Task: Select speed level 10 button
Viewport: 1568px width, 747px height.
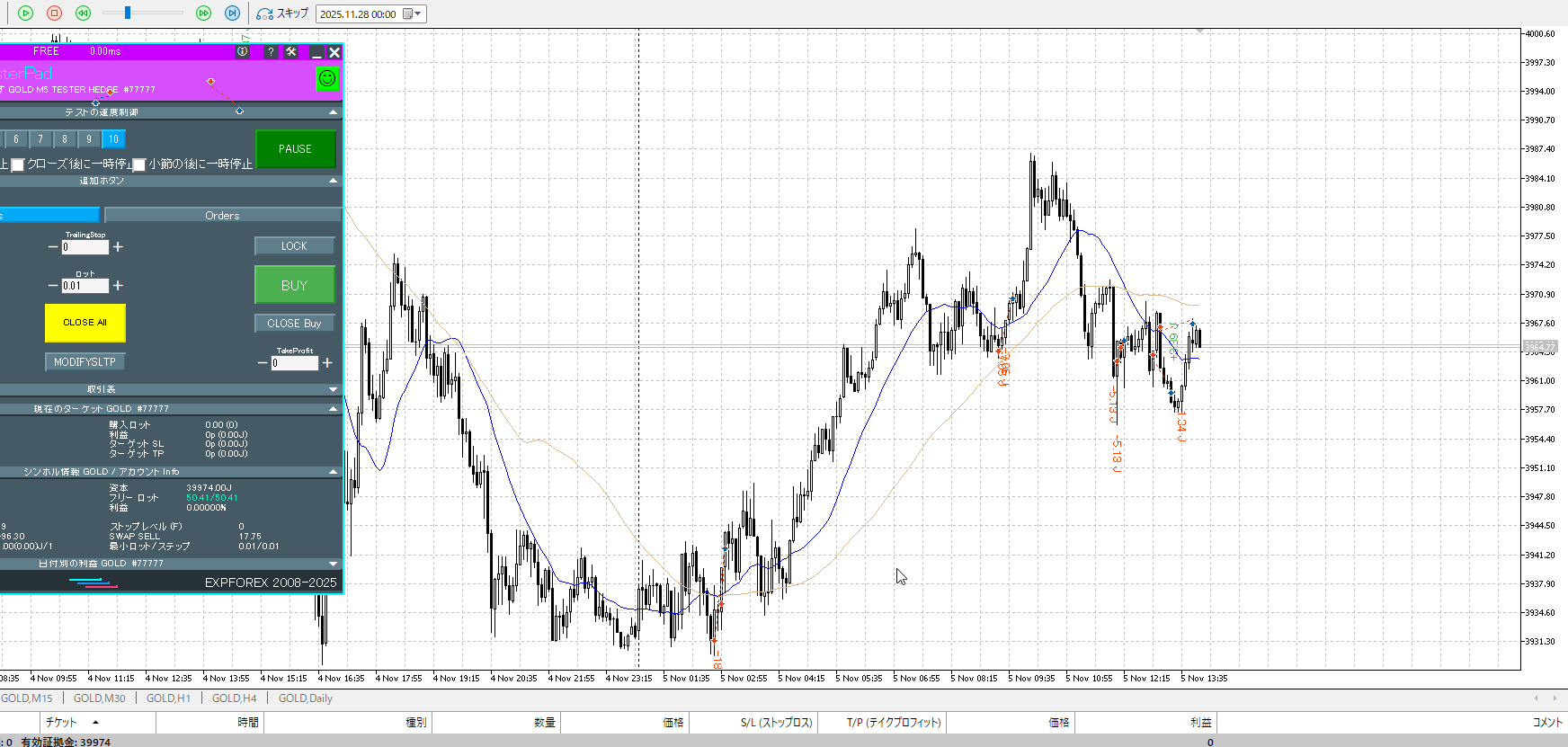Action: tap(113, 139)
